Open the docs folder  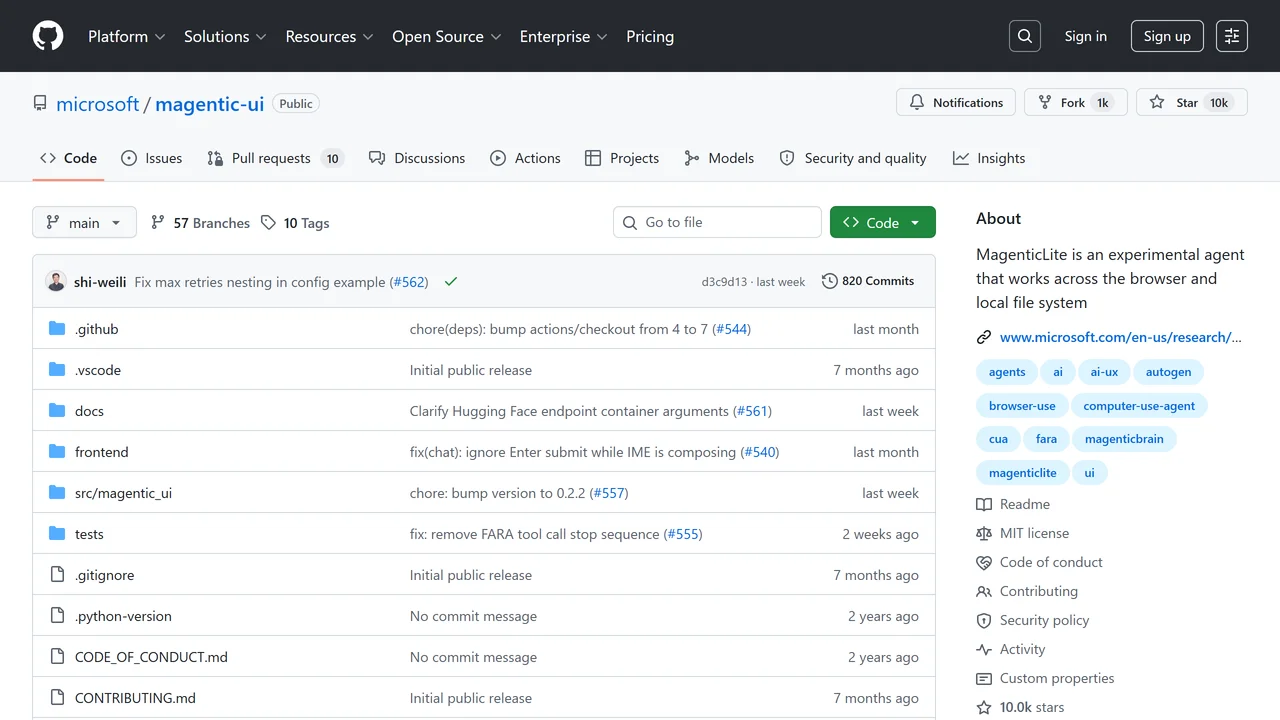(89, 411)
